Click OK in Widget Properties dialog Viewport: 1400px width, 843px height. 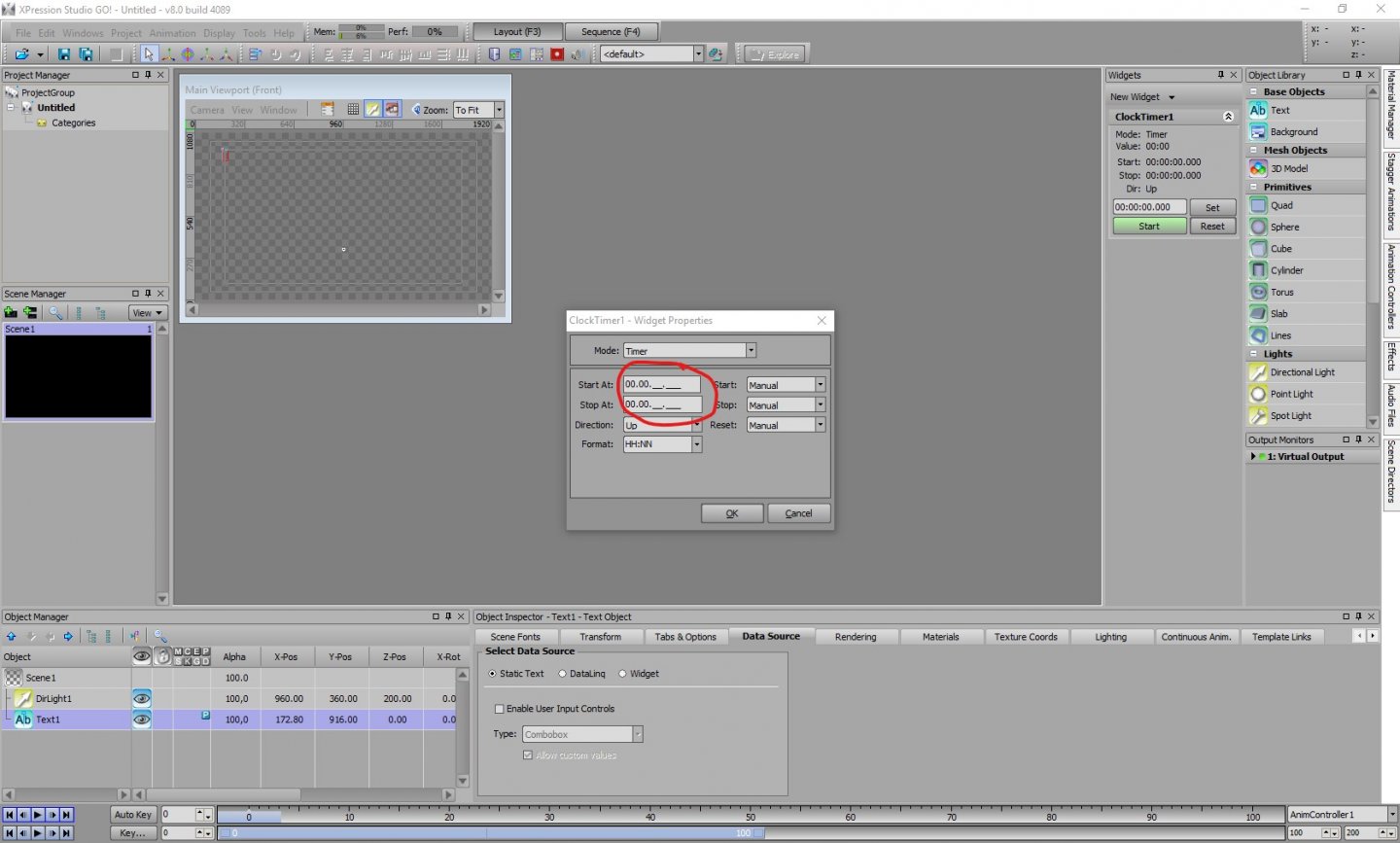coord(732,513)
